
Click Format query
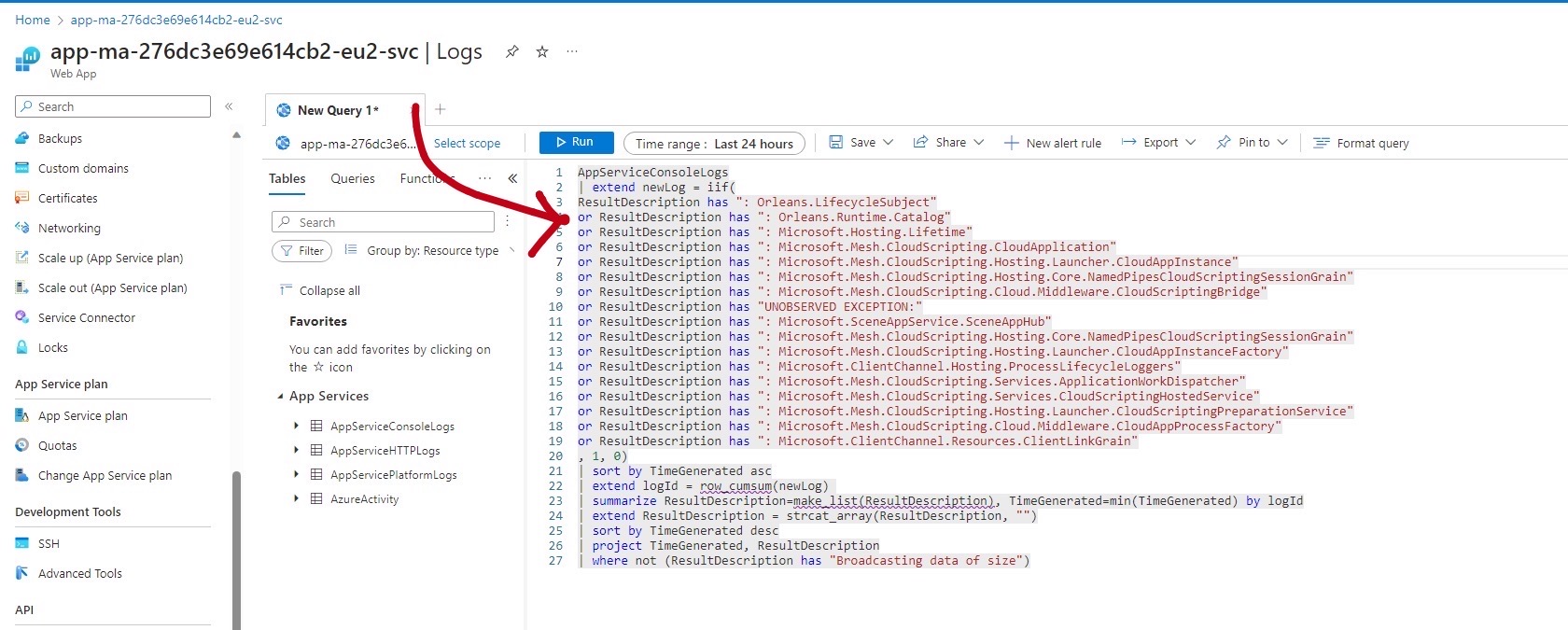[1361, 143]
